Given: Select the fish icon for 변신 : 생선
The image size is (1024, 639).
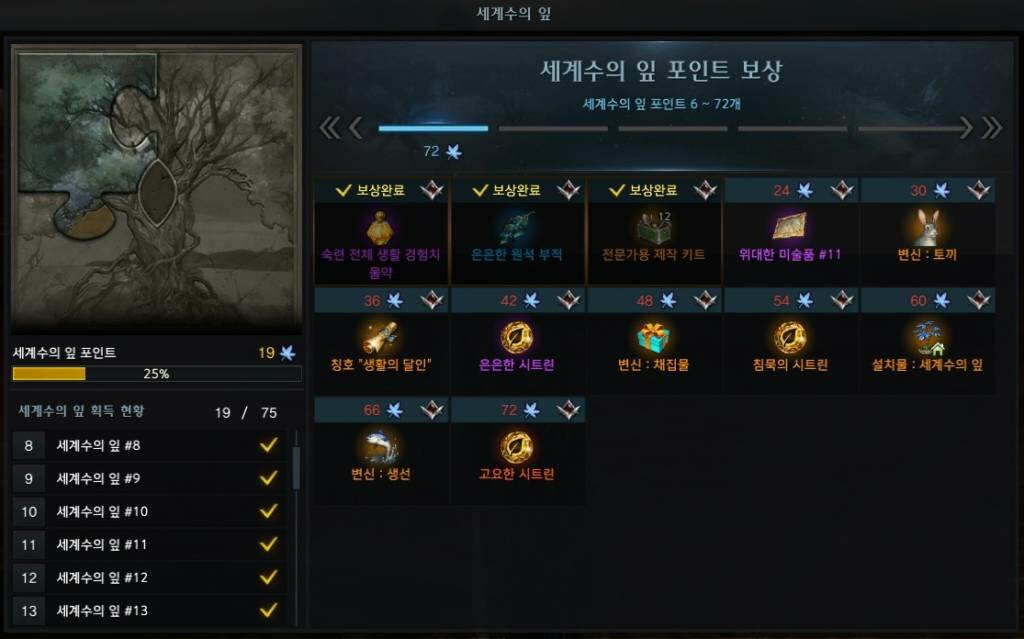Looking at the screenshot, I should [x=381, y=447].
